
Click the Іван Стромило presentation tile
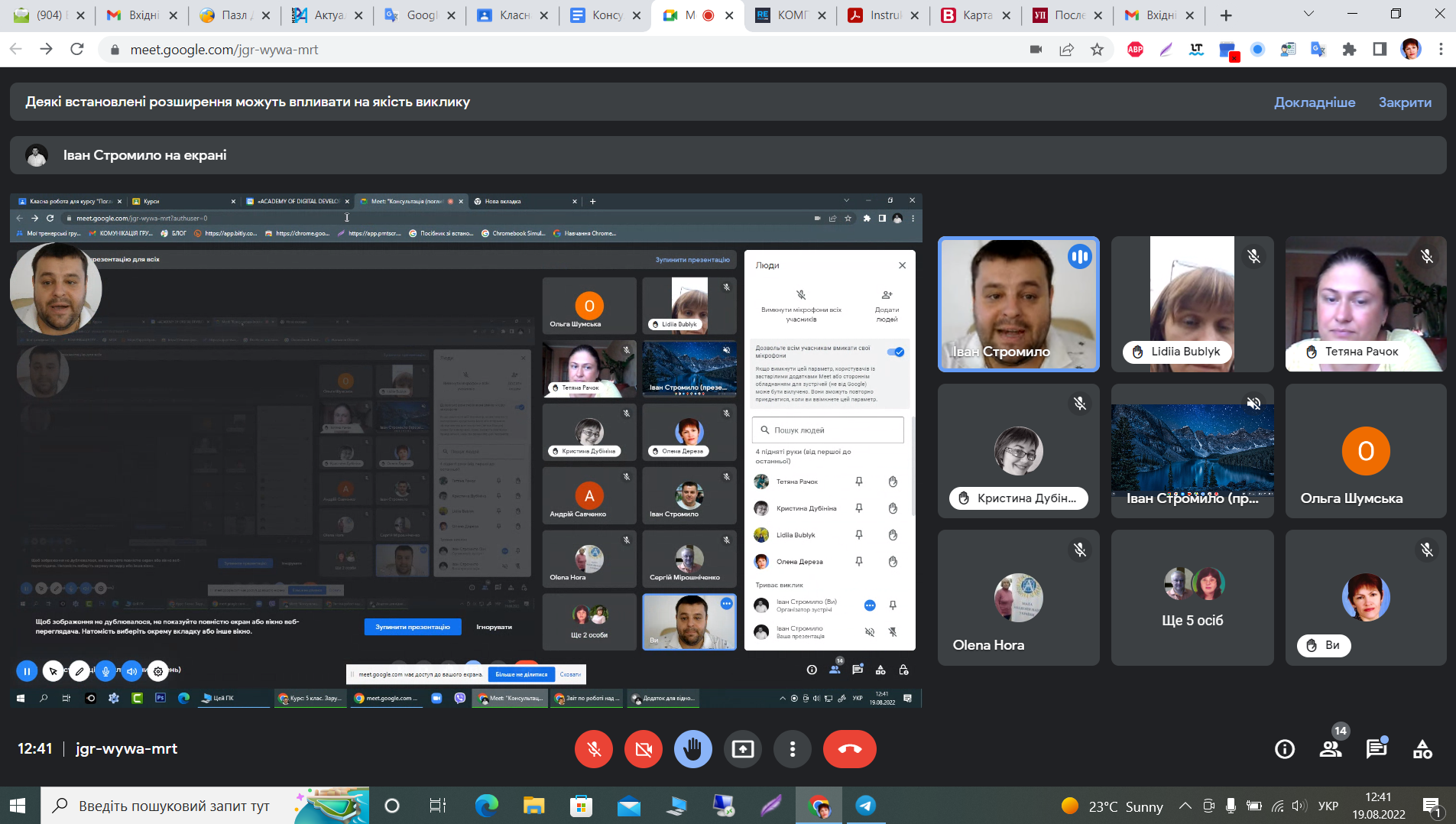click(1192, 451)
